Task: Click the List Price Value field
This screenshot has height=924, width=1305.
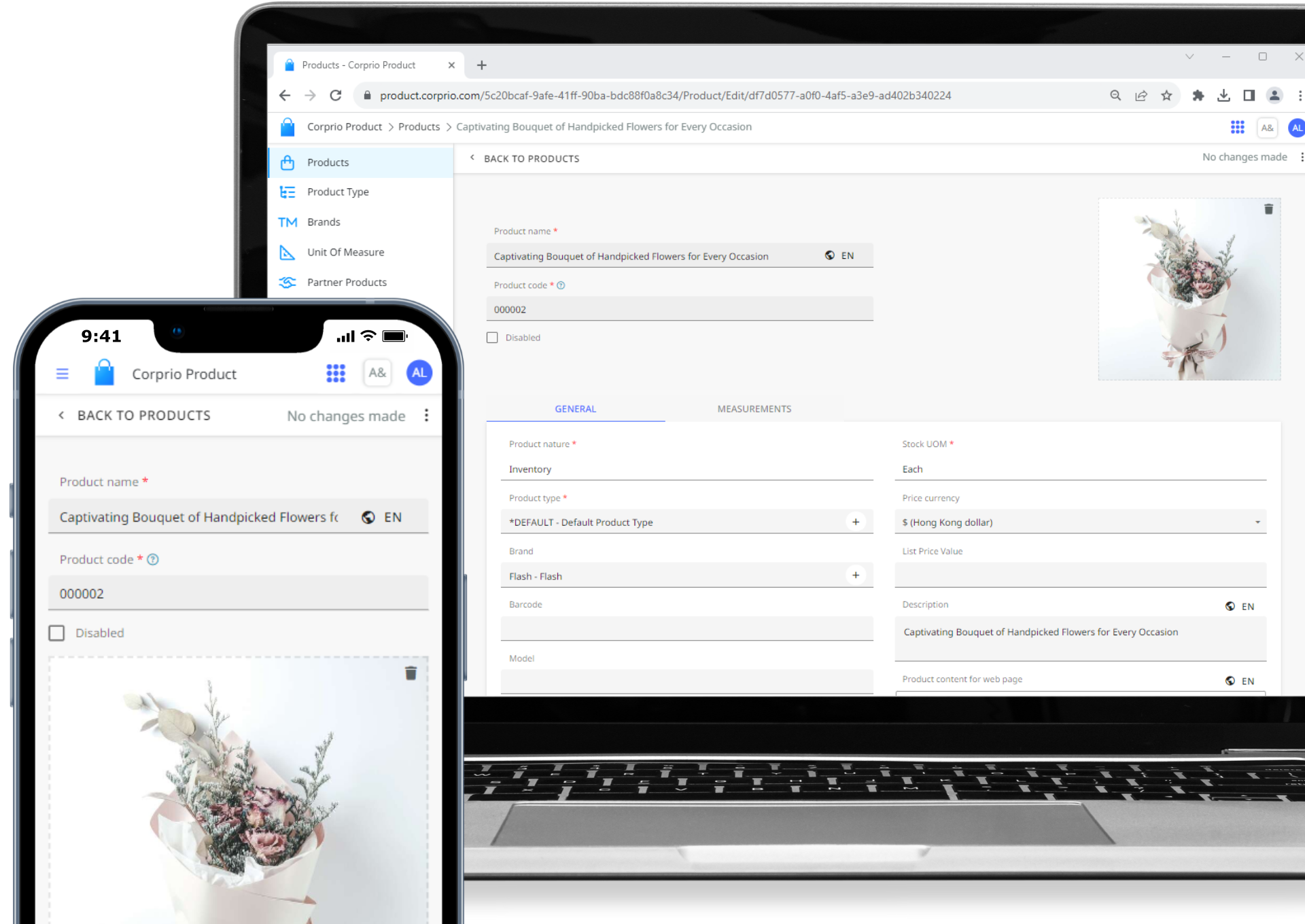Action: (1081, 575)
